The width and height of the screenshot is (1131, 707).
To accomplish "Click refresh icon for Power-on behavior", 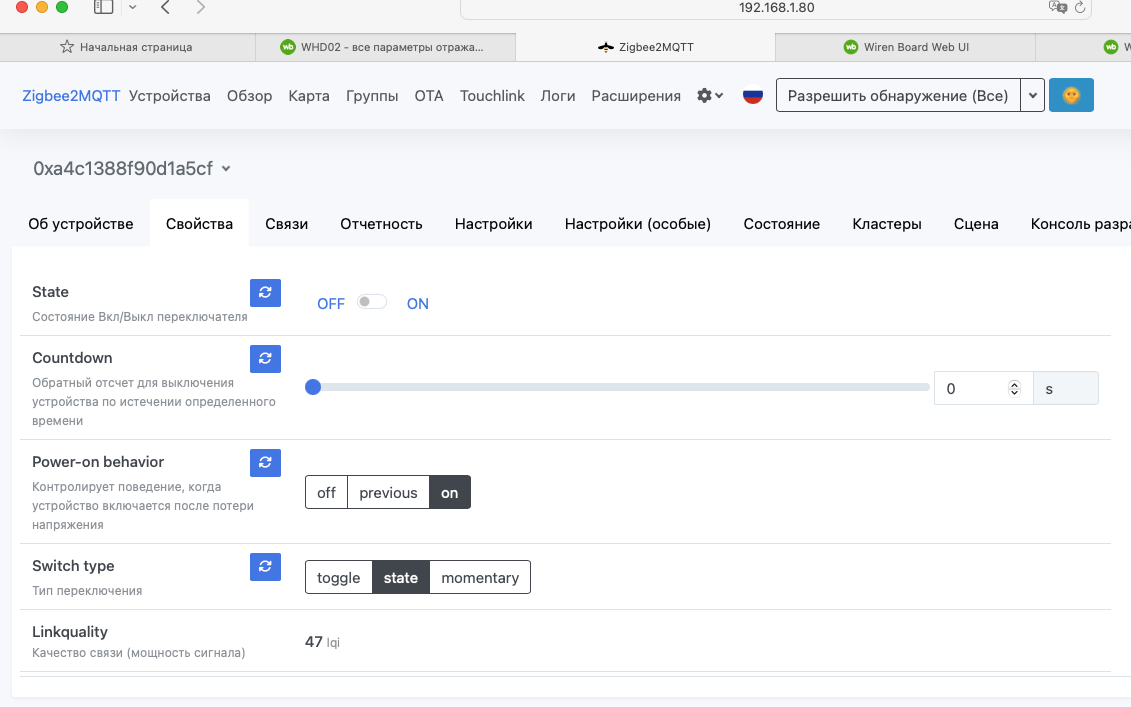I will (265, 463).
